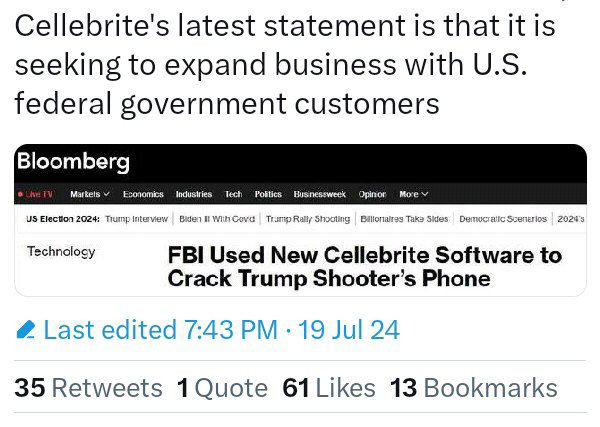The height and width of the screenshot is (427, 600).
Task: Click the Live TV red dot indicator
Action: point(20,194)
